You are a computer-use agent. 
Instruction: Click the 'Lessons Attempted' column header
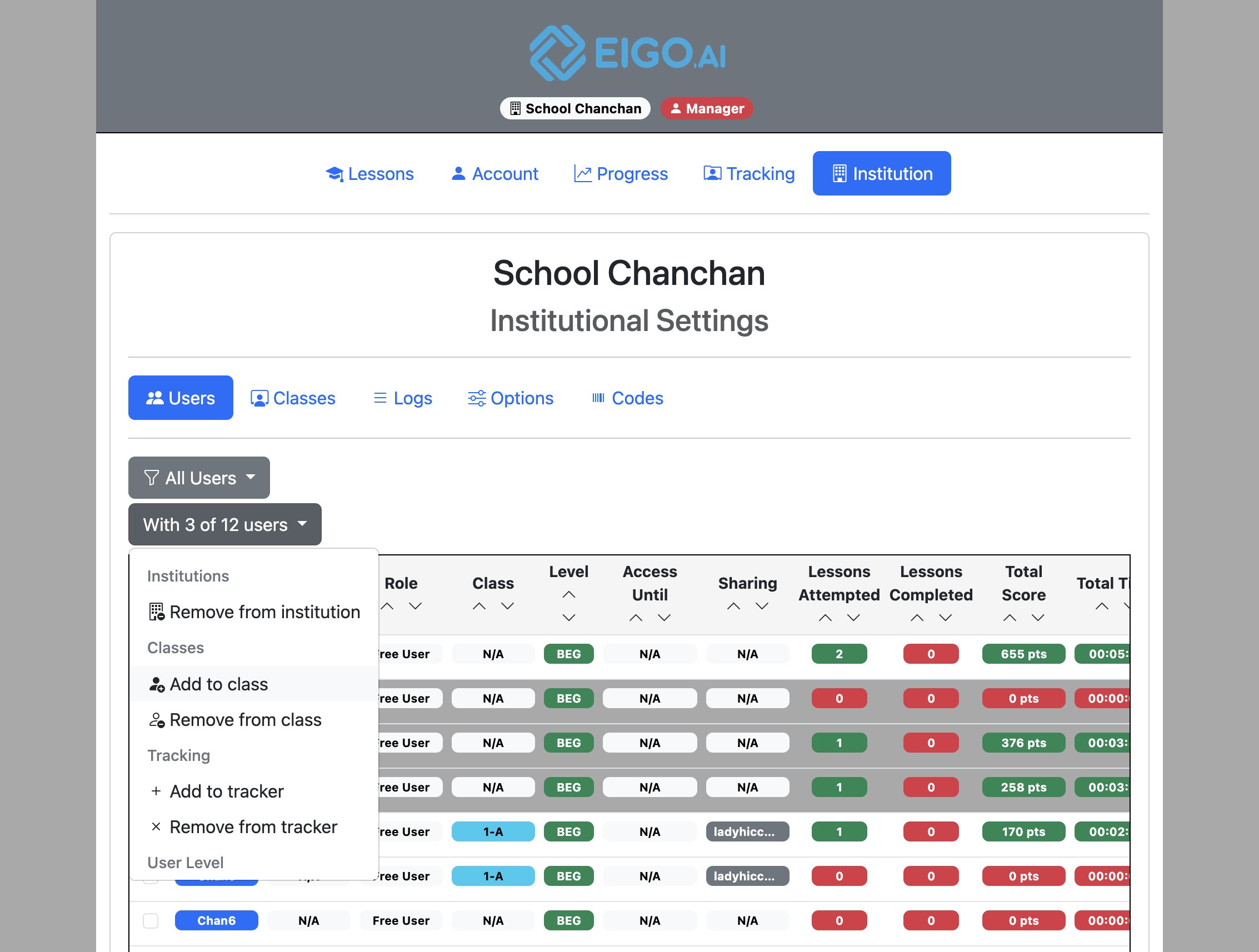[839, 583]
